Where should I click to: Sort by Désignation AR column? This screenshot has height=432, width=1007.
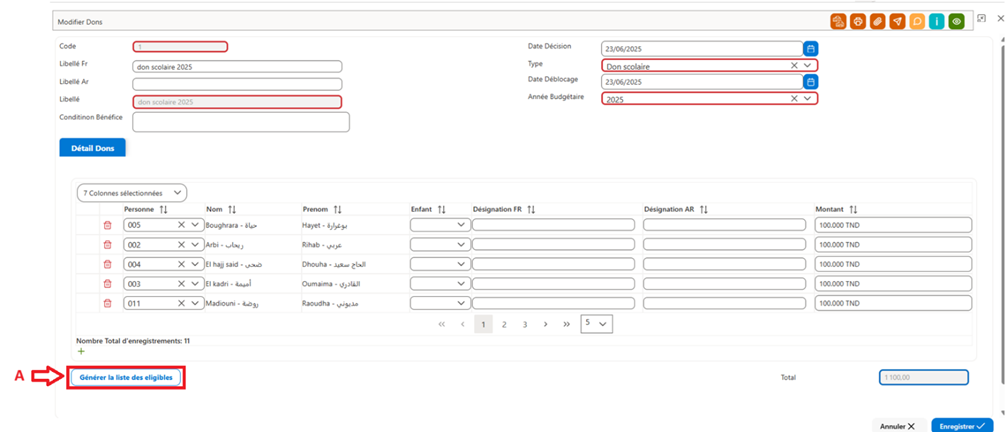(704, 210)
